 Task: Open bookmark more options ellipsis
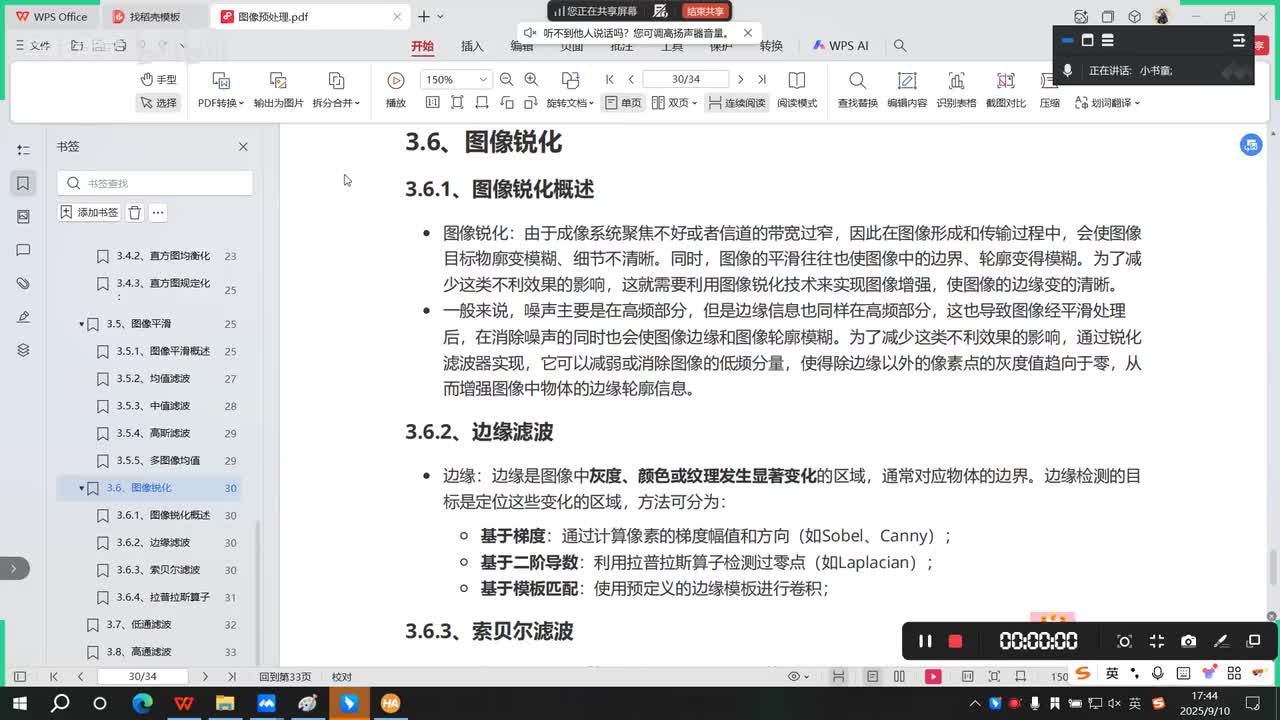pos(158,212)
